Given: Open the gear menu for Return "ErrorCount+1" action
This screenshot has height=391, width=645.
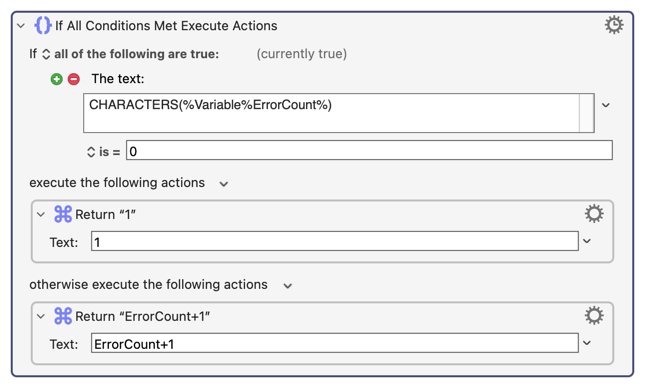Looking at the screenshot, I should point(594,316).
